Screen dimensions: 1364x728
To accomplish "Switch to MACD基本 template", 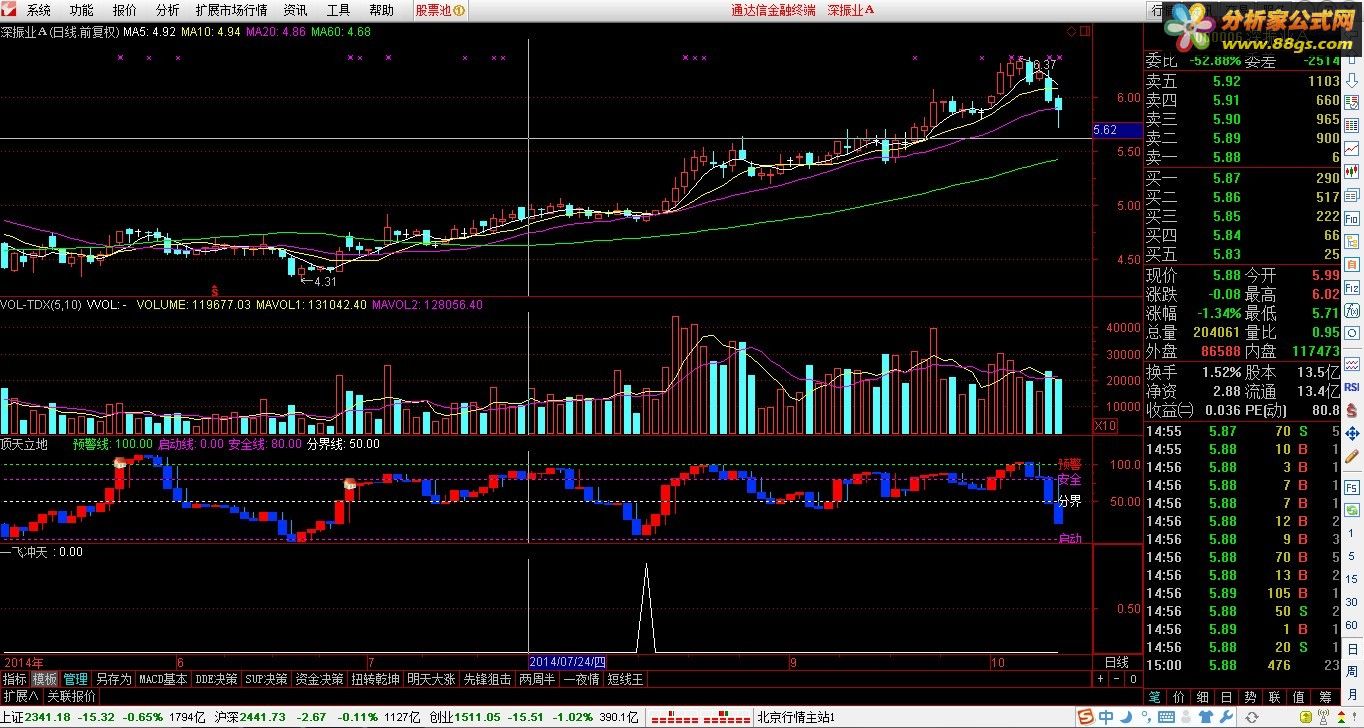I will coord(163,678).
